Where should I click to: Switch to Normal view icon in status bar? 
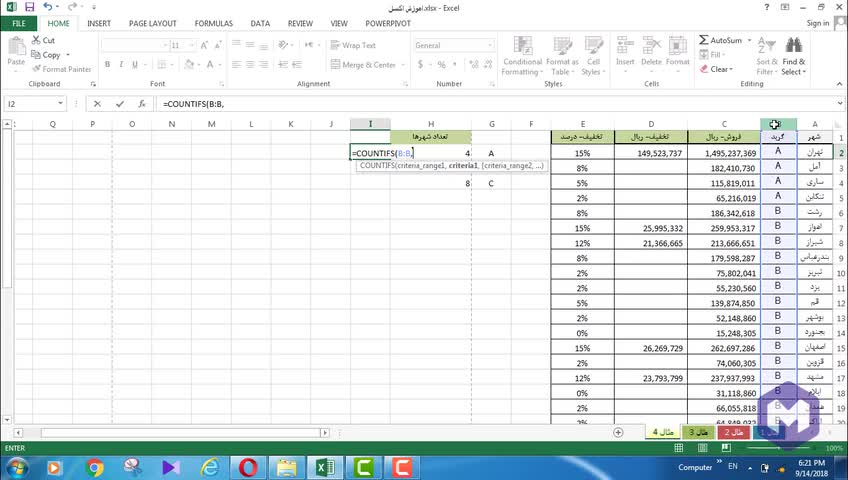point(678,448)
